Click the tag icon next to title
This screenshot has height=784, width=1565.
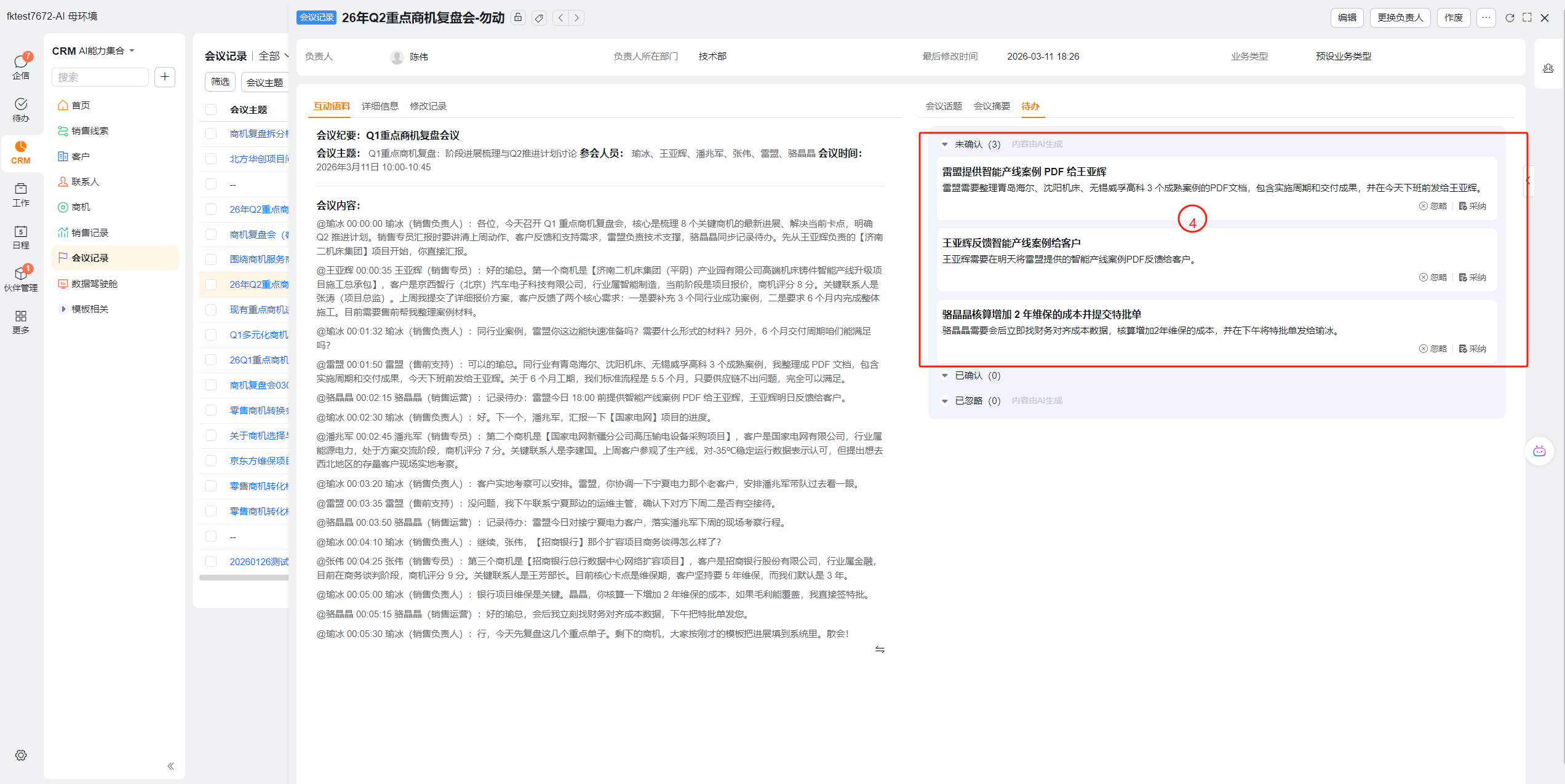[x=539, y=18]
